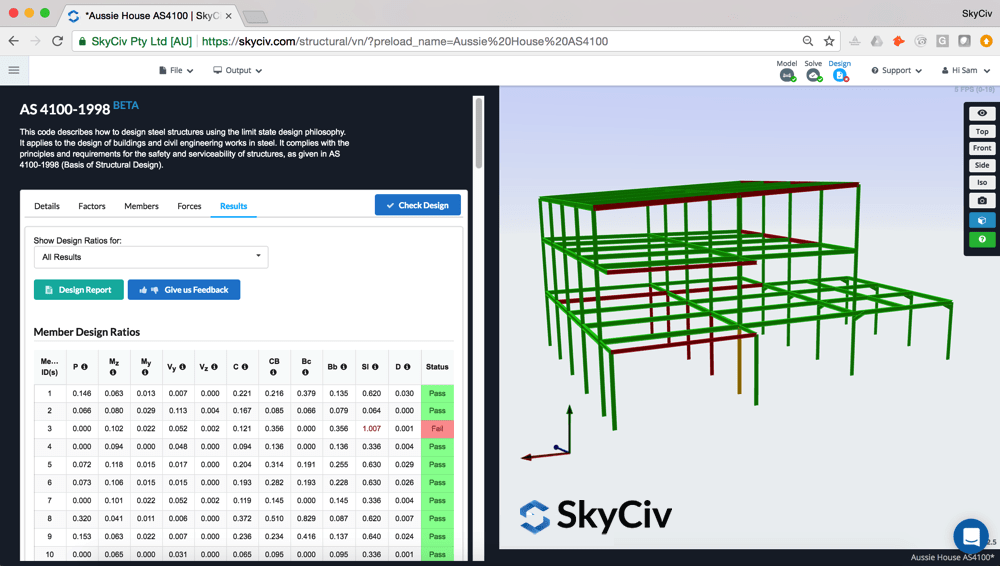Toggle visibility settings with the eye icon

click(x=982, y=114)
